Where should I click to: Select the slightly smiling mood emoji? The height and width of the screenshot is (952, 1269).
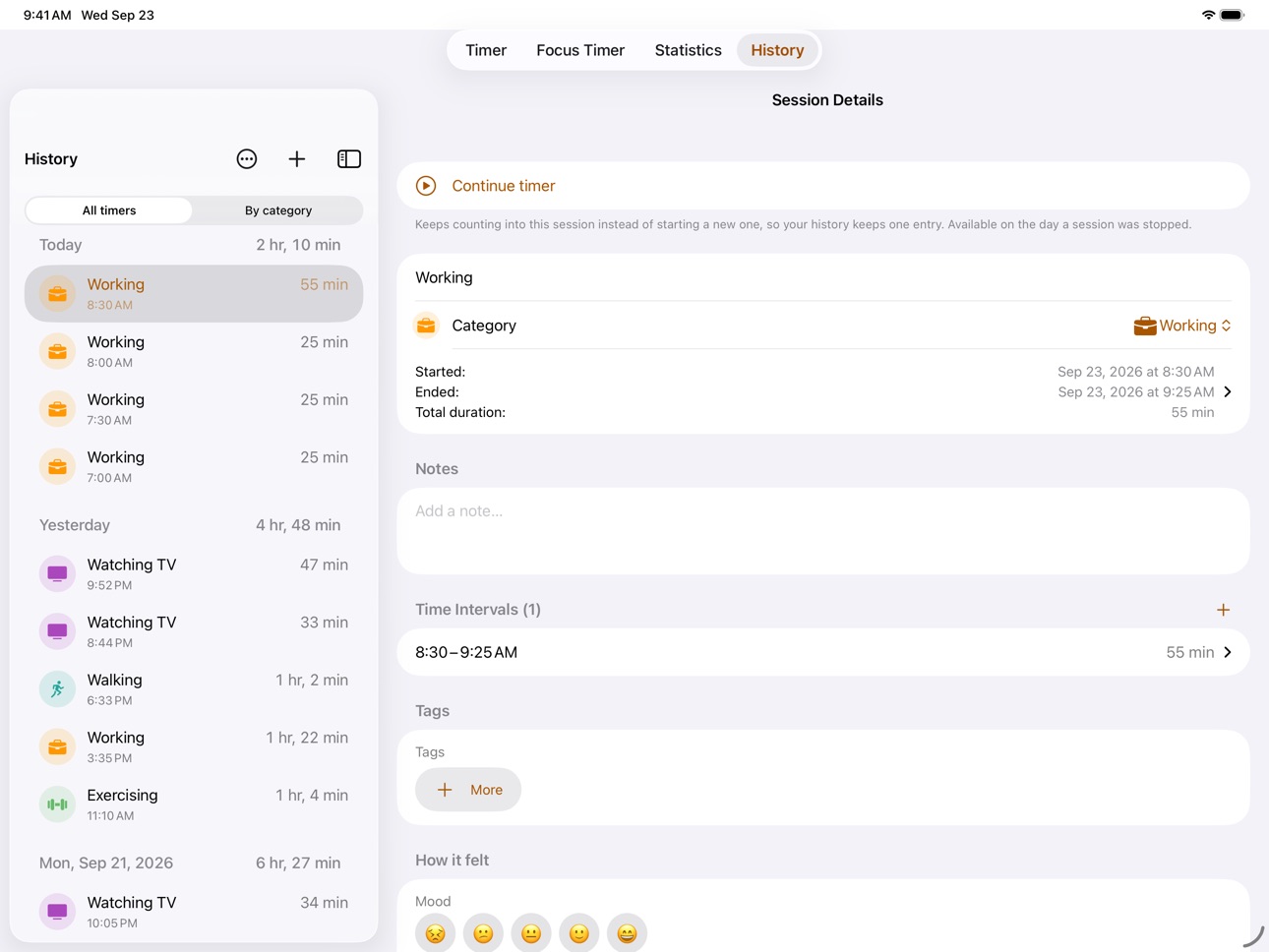pos(579,933)
